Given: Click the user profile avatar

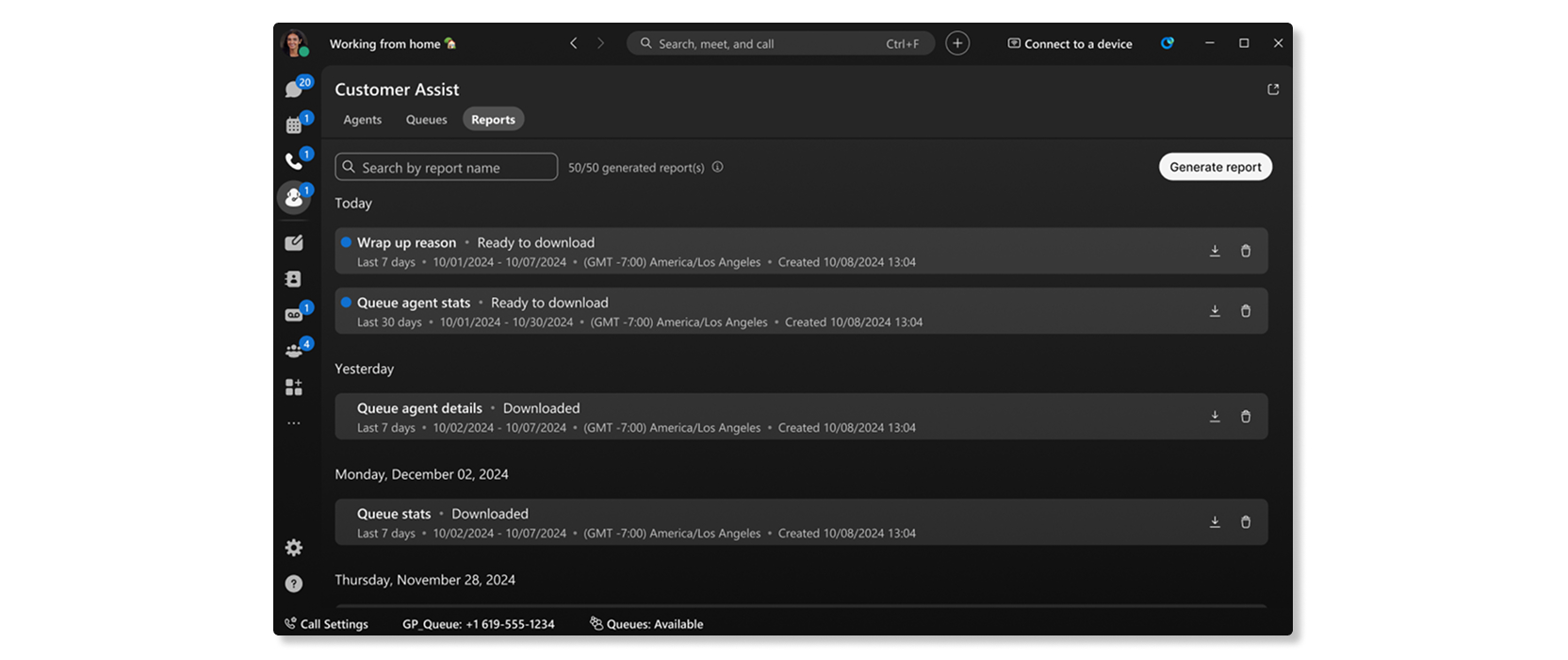Looking at the screenshot, I should pyautogui.click(x=294, y=43).
